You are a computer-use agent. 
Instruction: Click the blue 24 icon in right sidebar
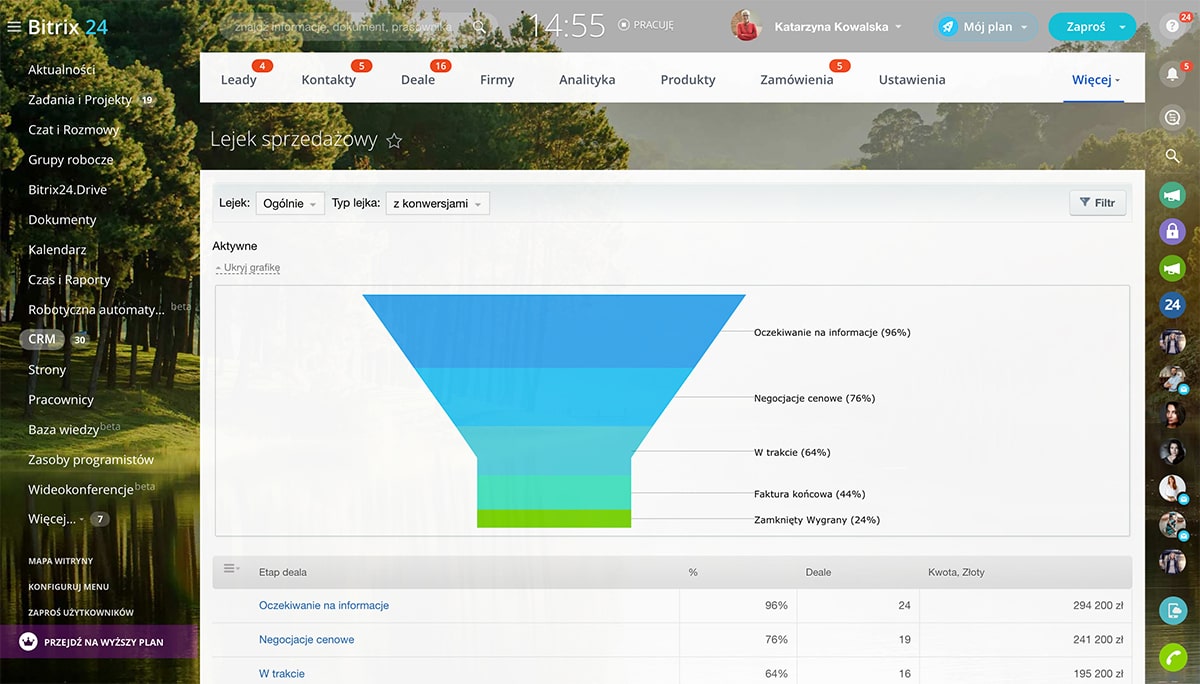click(x=1172, y=305)
